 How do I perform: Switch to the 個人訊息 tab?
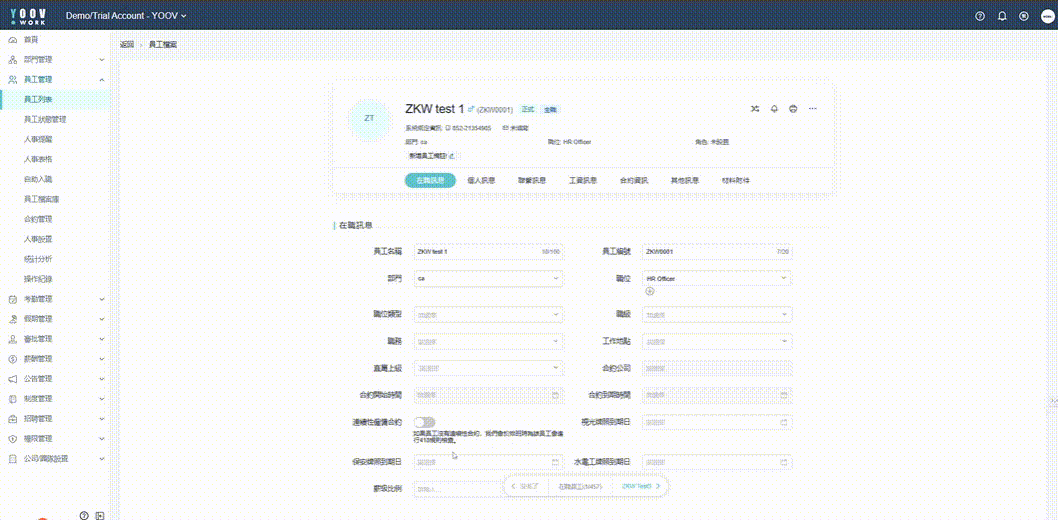point(481,180)
